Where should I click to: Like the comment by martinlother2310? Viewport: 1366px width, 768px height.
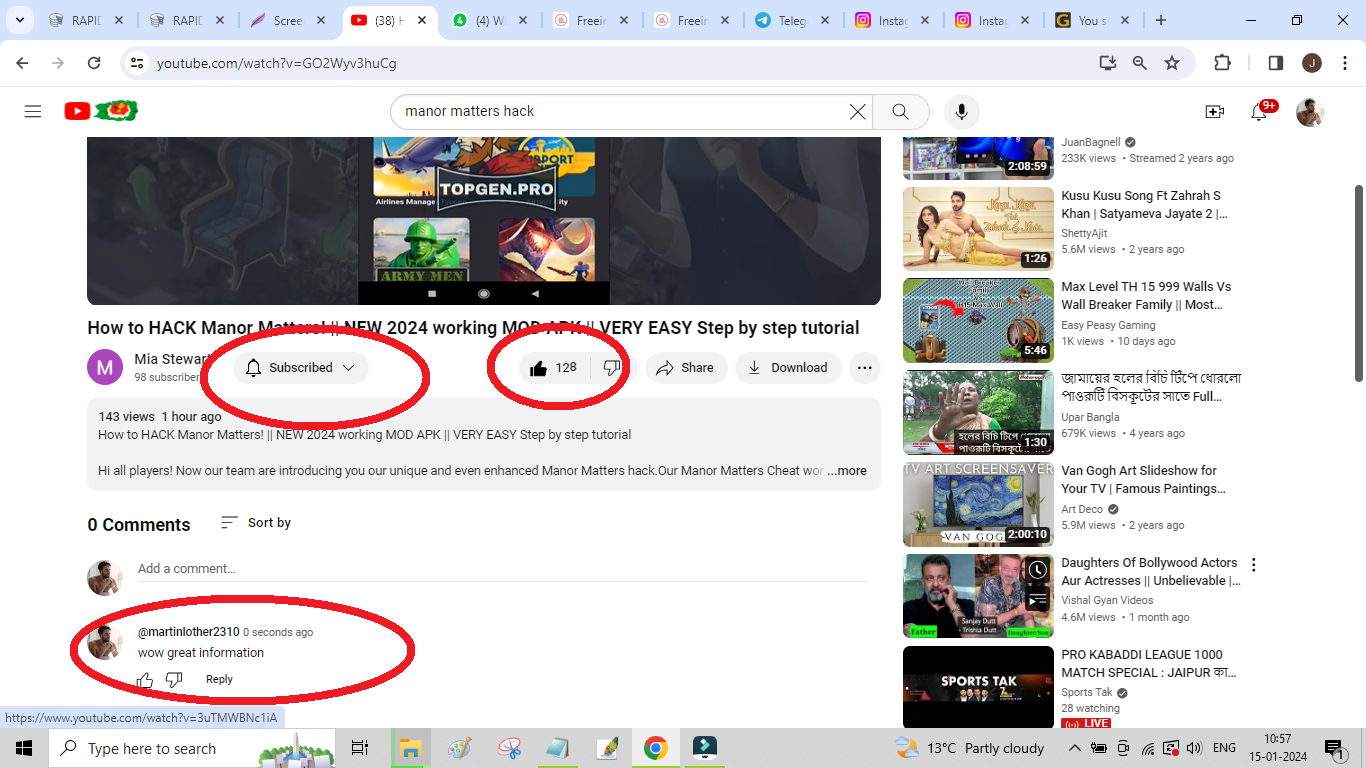(145, 680)
